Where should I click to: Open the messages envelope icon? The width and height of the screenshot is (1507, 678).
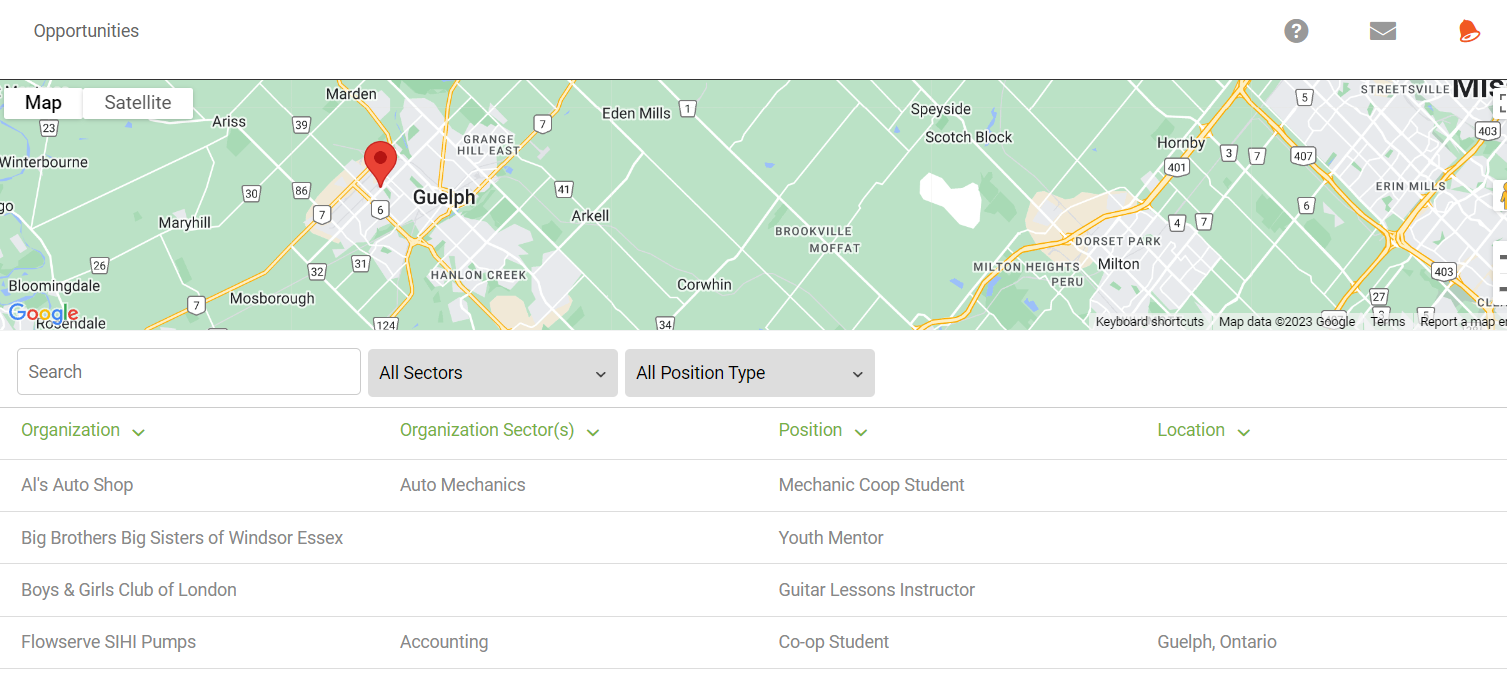pos(1383,31)
